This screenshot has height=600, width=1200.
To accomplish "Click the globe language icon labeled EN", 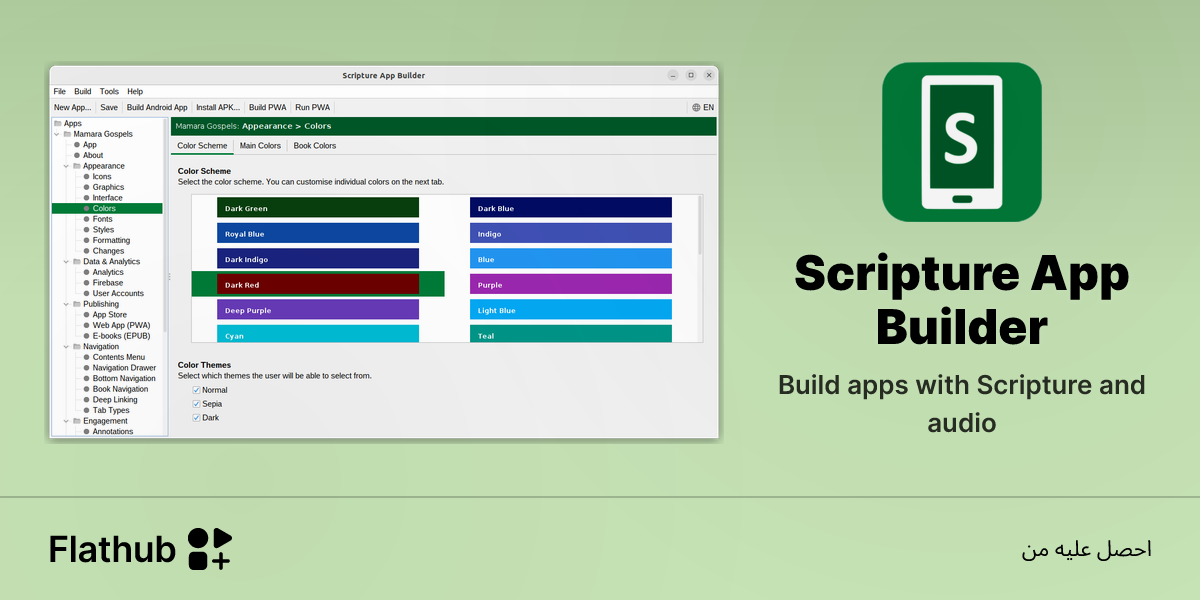I will [x=702, y=107].
